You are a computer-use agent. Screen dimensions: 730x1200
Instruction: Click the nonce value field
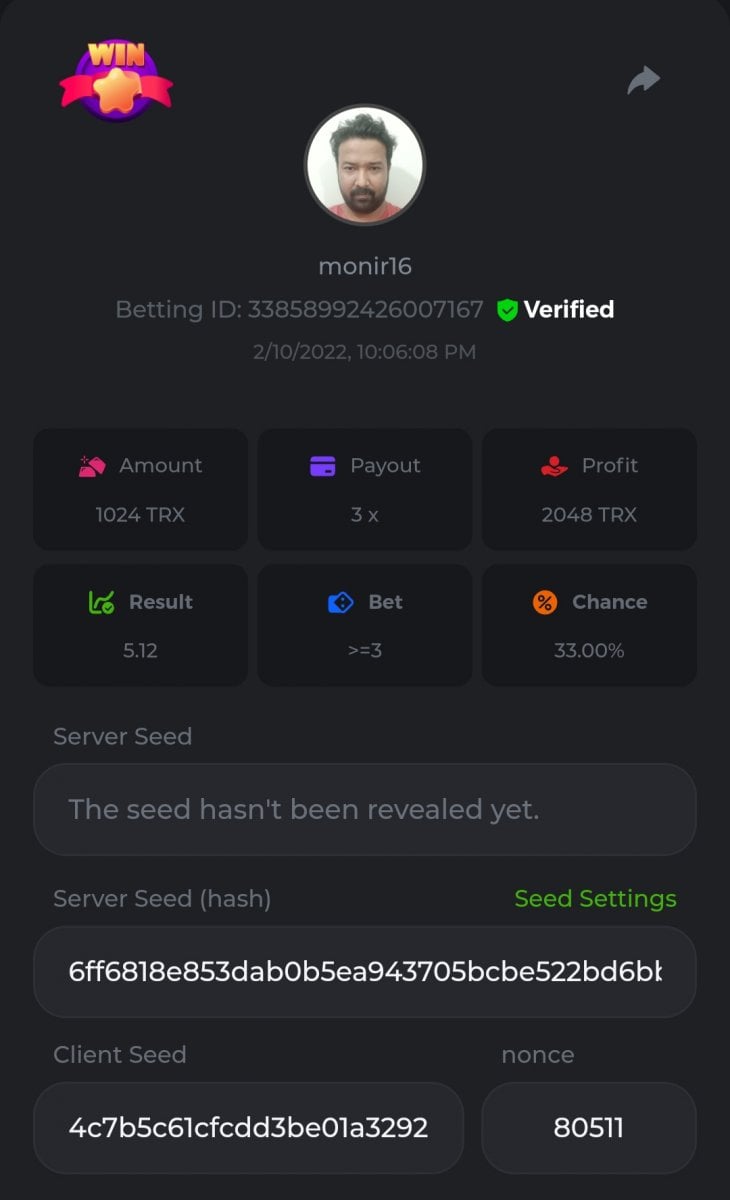(588, 1128)
